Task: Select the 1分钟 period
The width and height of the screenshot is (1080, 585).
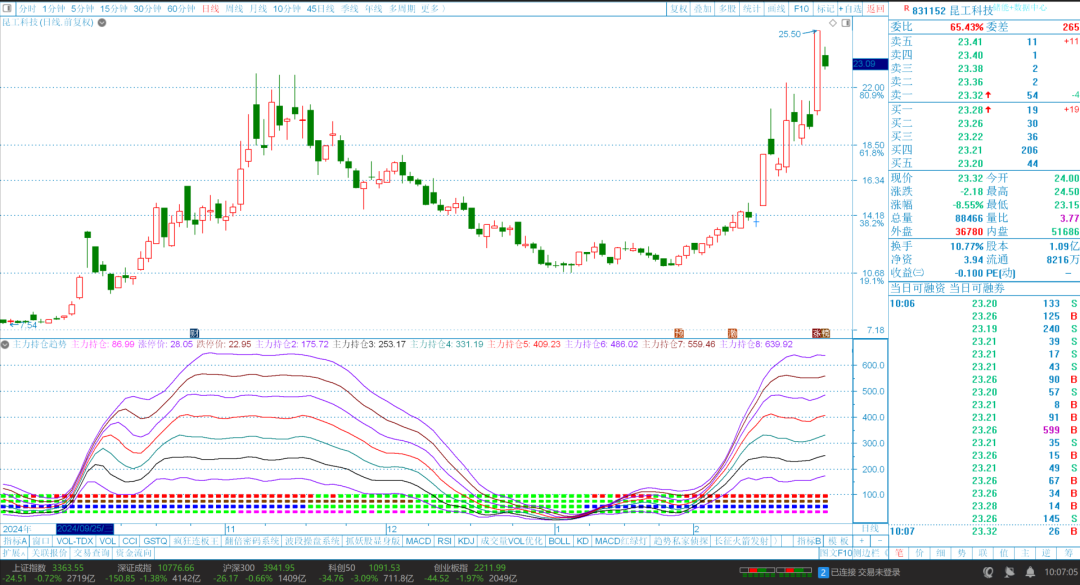Action: 53,9
